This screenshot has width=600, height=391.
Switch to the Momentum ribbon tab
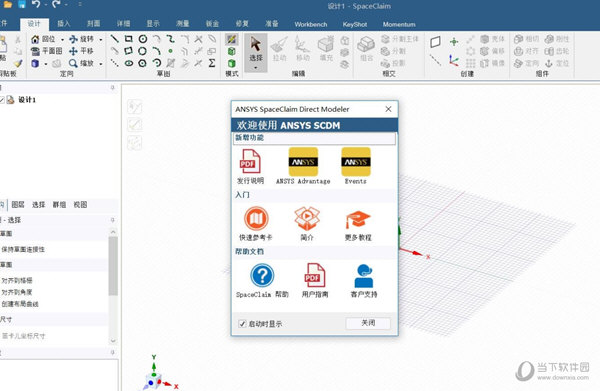point(399,24)
